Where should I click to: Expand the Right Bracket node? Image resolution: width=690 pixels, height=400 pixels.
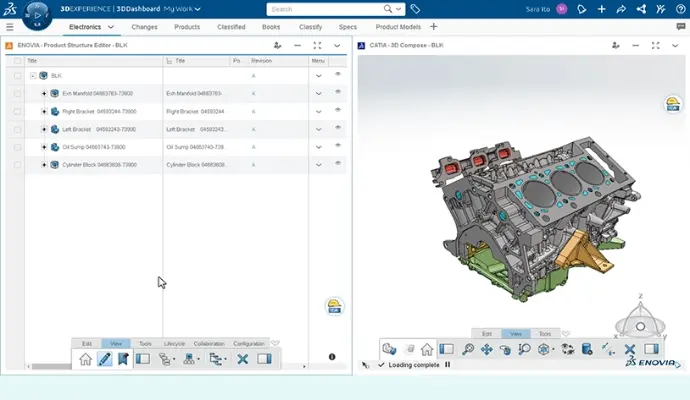(44, 111)
